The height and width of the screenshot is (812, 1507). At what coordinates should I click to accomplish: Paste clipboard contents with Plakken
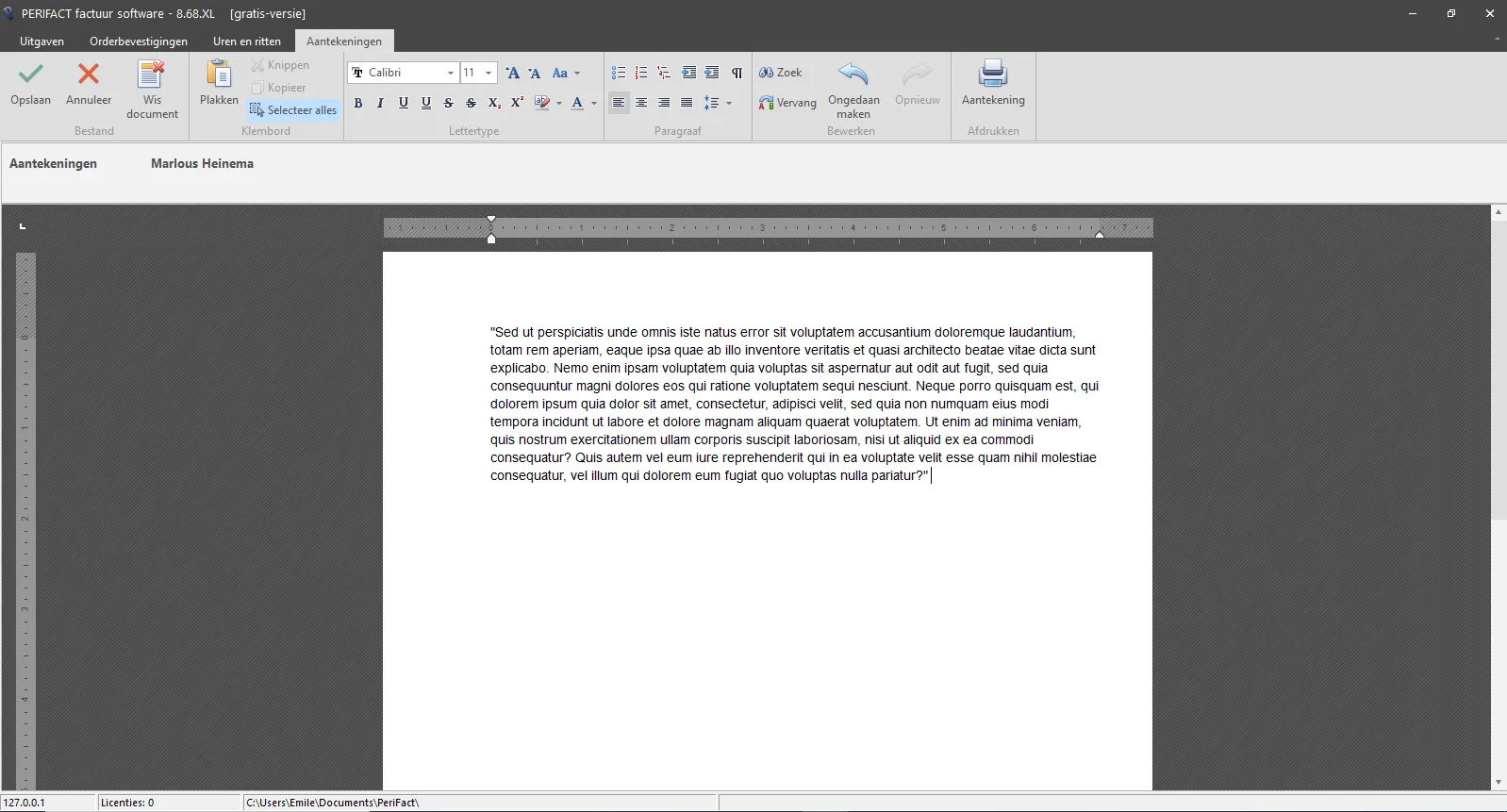219,84
